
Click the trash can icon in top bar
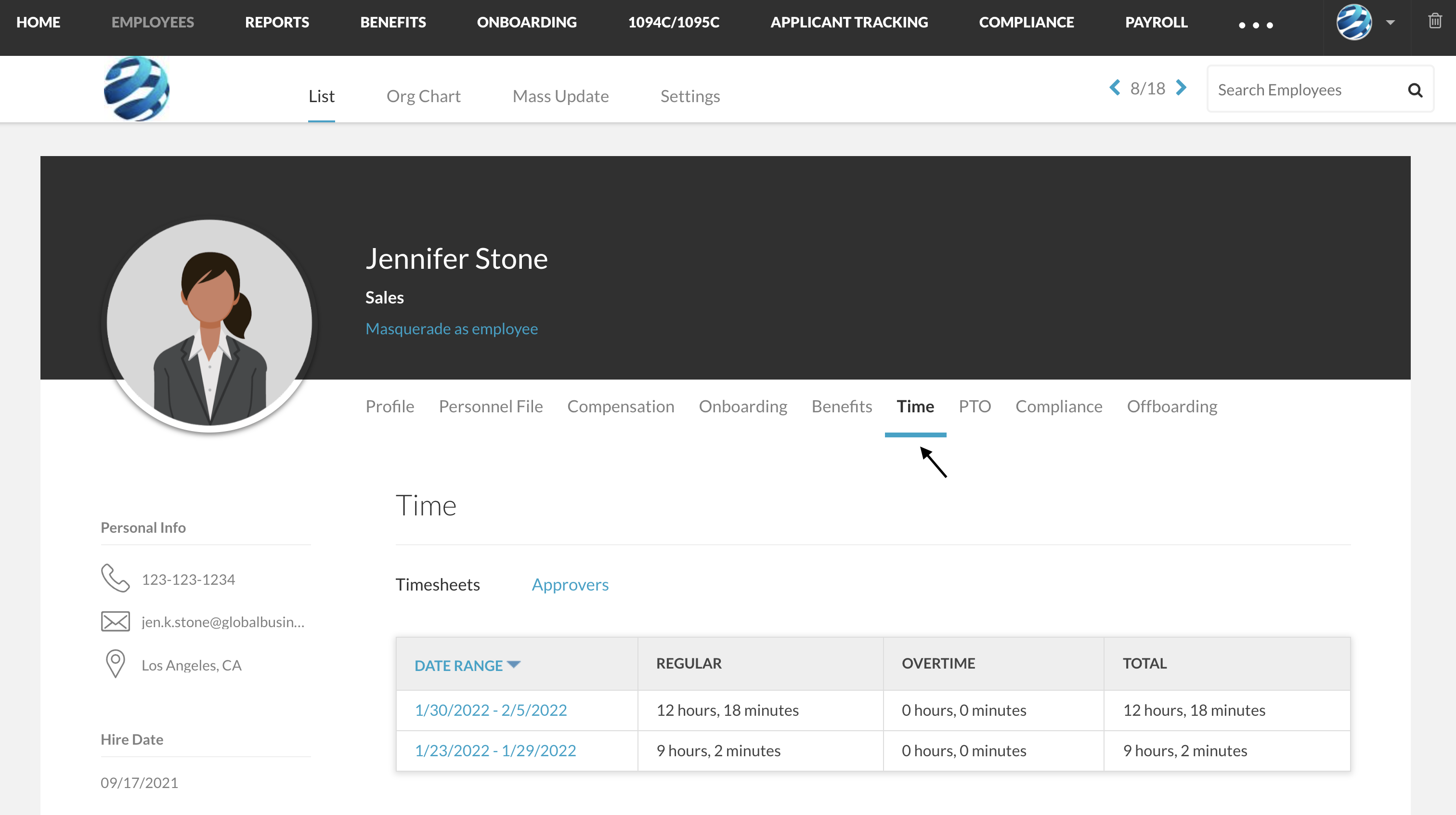pyautogui.click(x=1434, y=22)
